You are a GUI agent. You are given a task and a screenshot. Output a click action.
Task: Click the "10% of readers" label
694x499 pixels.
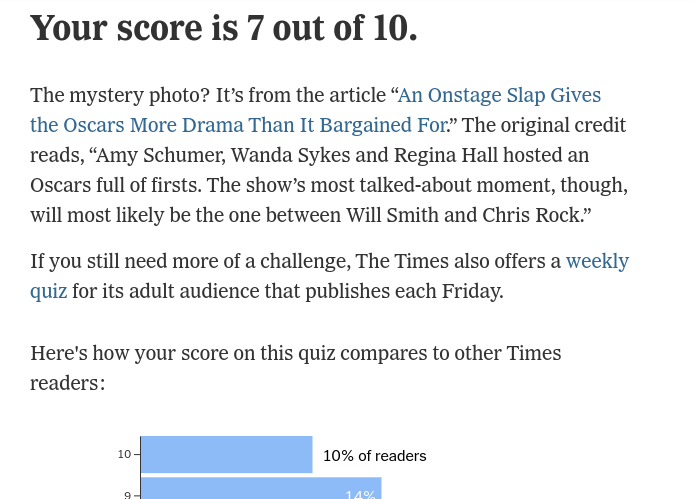click(374, 456)
